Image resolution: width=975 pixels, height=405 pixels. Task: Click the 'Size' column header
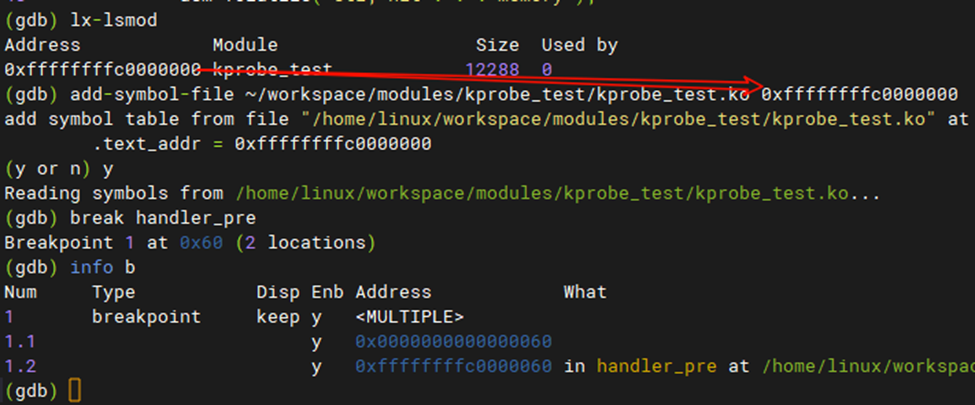(497, 45)
